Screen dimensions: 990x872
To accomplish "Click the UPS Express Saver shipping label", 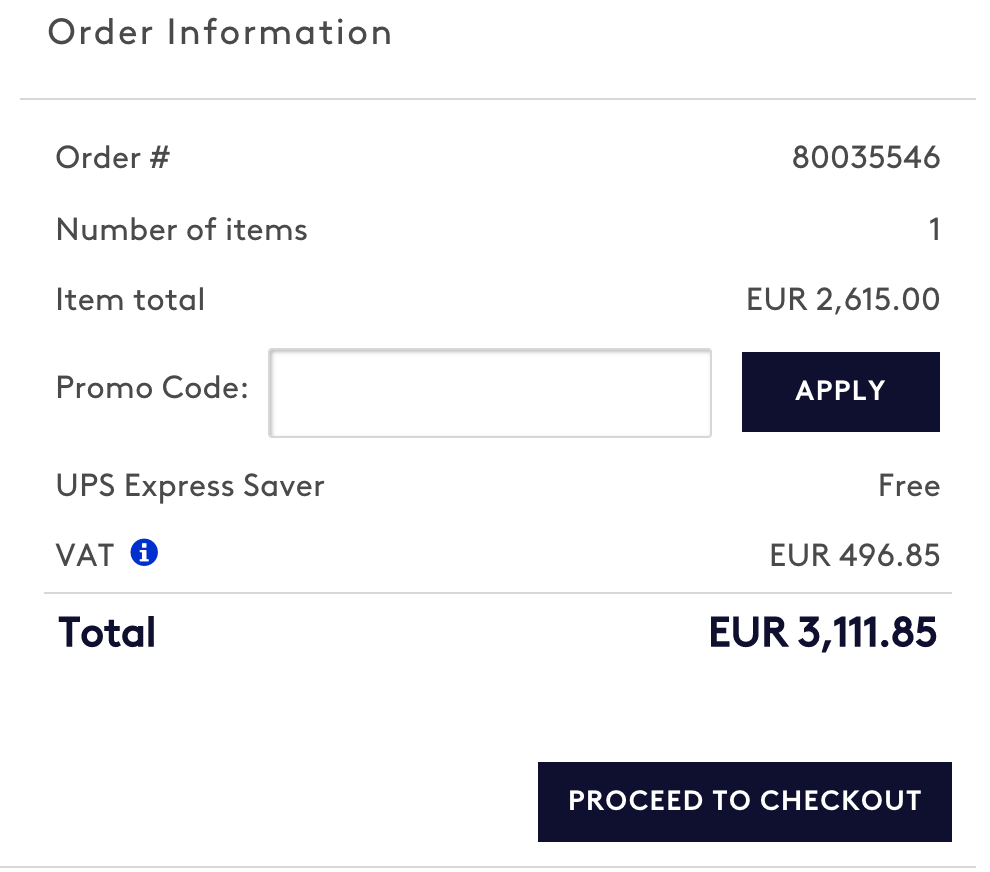I will pos(190,487).
